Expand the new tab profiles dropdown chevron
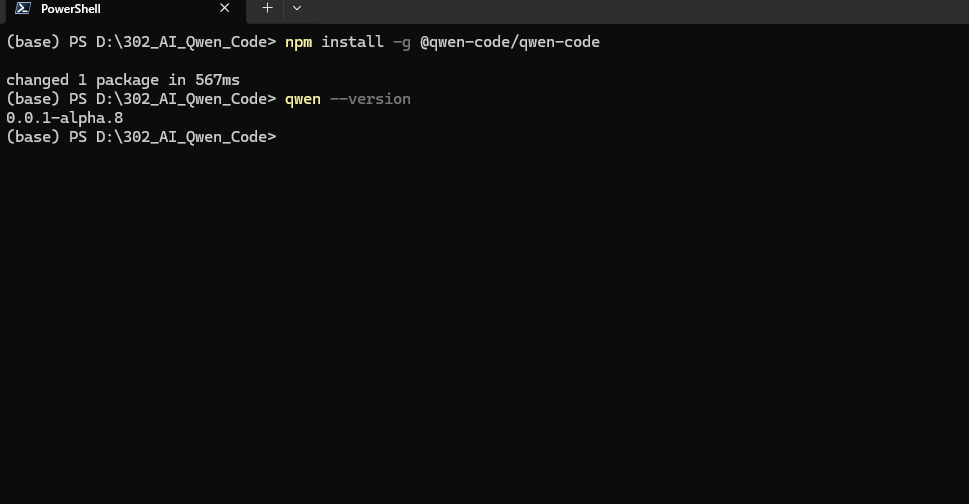 tap(297, 8)
